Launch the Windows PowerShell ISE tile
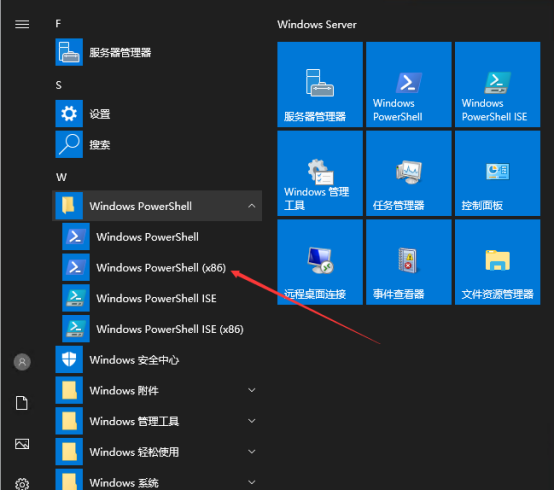Viewport: 554px width, 490px height. [x=497, y=84]
